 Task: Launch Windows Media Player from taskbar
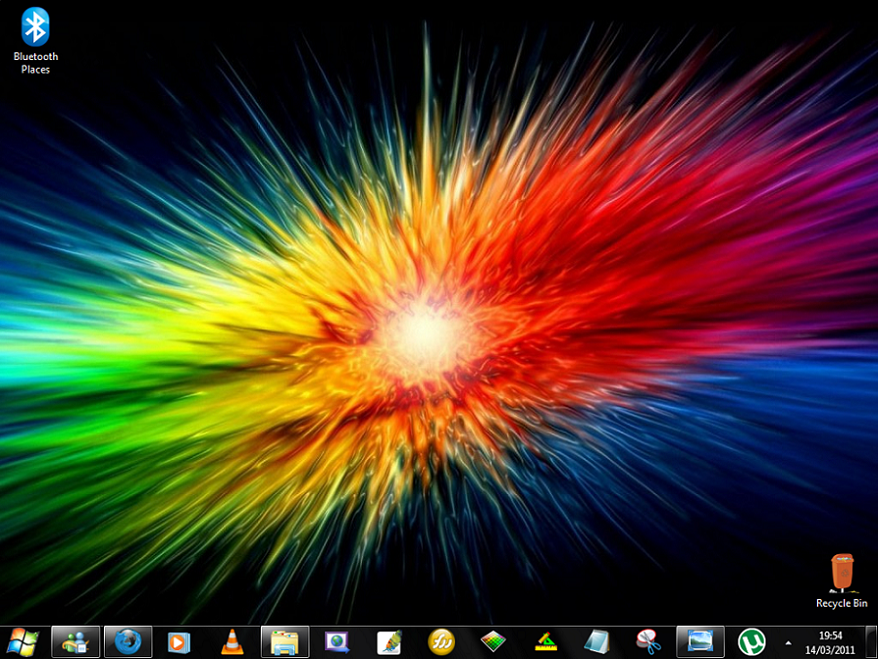pyautogui.click(x=179, y=642)
